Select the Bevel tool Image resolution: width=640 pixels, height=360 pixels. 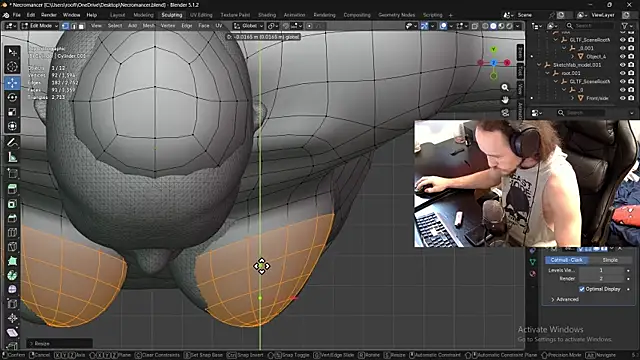[x=12, y=218]
